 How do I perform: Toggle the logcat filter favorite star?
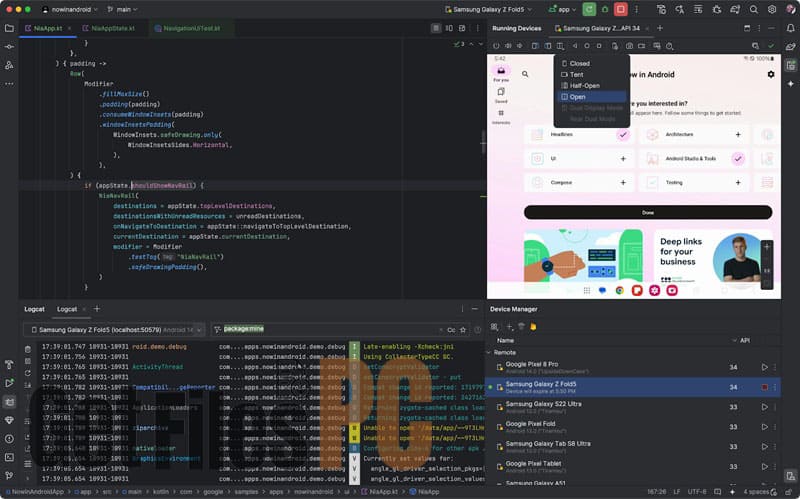[x=463, y=330]
